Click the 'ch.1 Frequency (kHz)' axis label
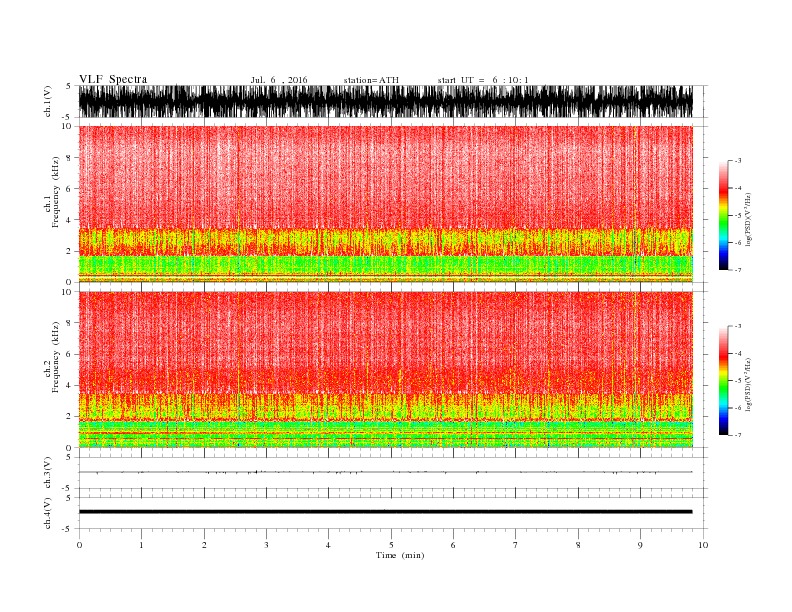This screenshot has height=612, width=792. click(x=52, y=192)
